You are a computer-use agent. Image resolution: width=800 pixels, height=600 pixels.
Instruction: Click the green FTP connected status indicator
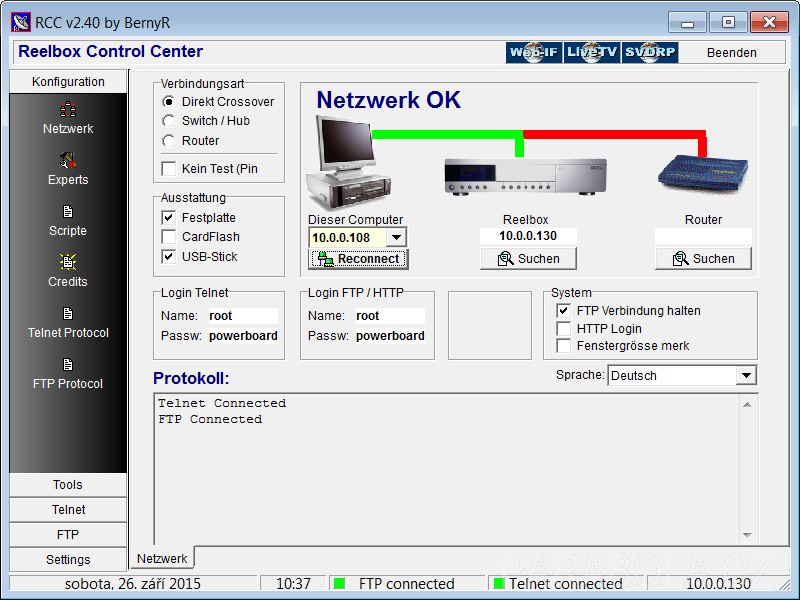click(339, 583)
